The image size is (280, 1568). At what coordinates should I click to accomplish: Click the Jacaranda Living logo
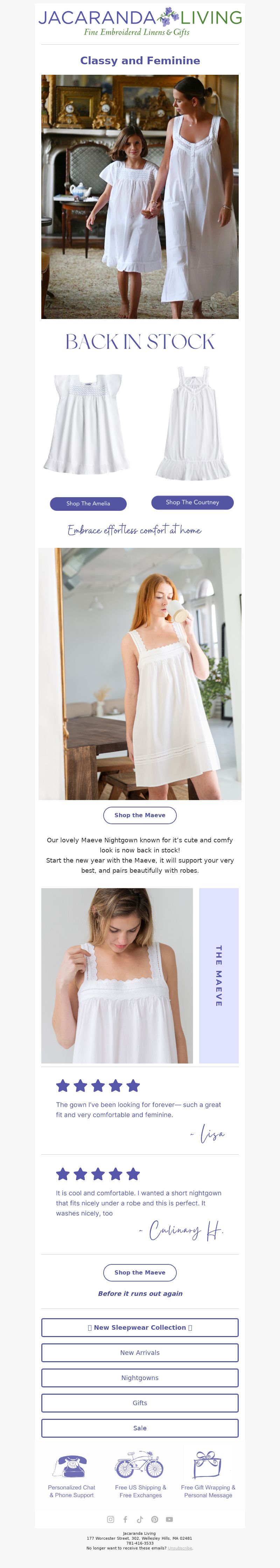pos(140,22)
